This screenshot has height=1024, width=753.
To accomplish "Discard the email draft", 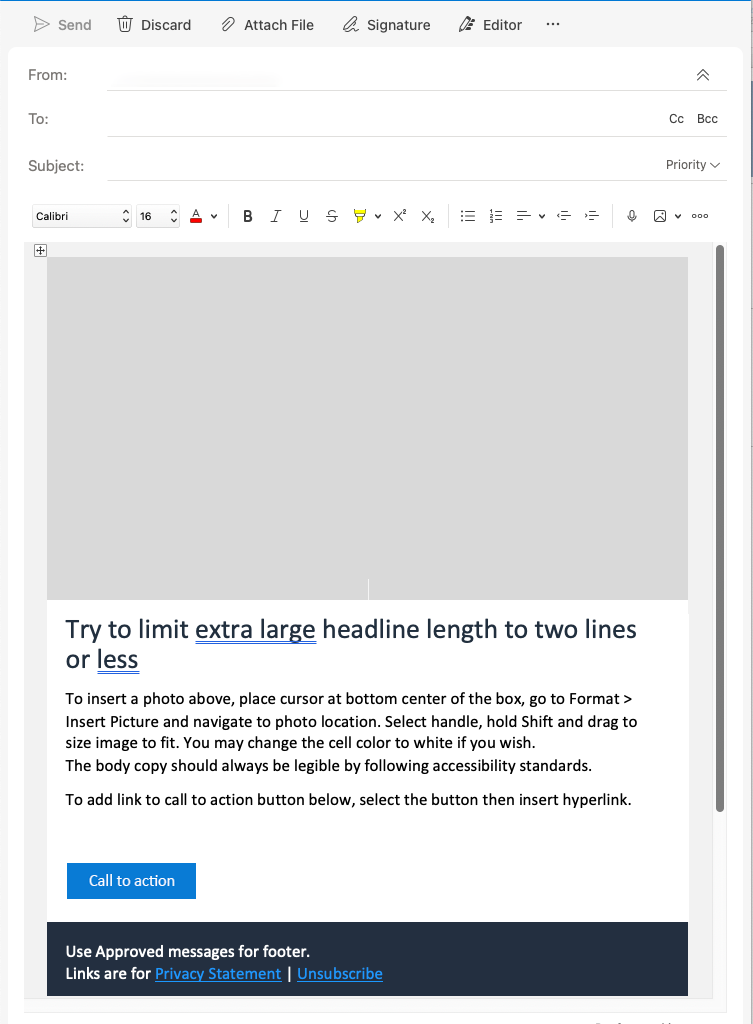I will tap(154, 25).
